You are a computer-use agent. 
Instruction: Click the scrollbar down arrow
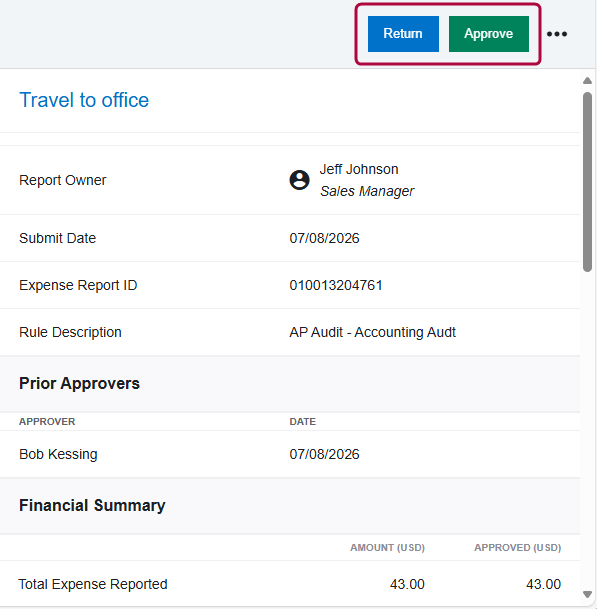(x=587, y=594)
